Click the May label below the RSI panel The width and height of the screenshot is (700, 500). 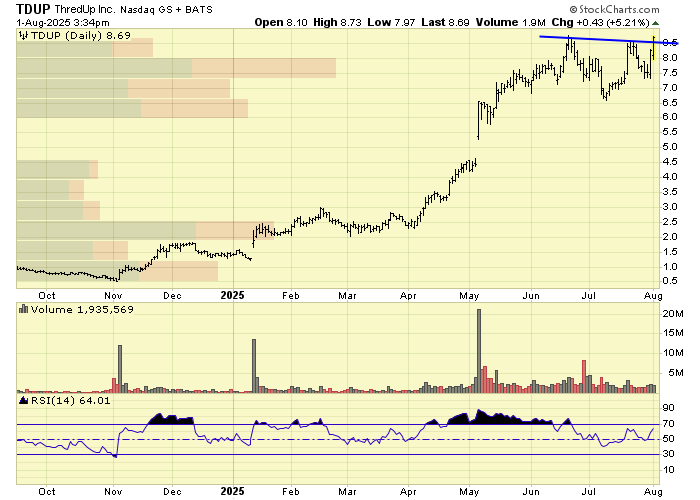coord(469,492)
